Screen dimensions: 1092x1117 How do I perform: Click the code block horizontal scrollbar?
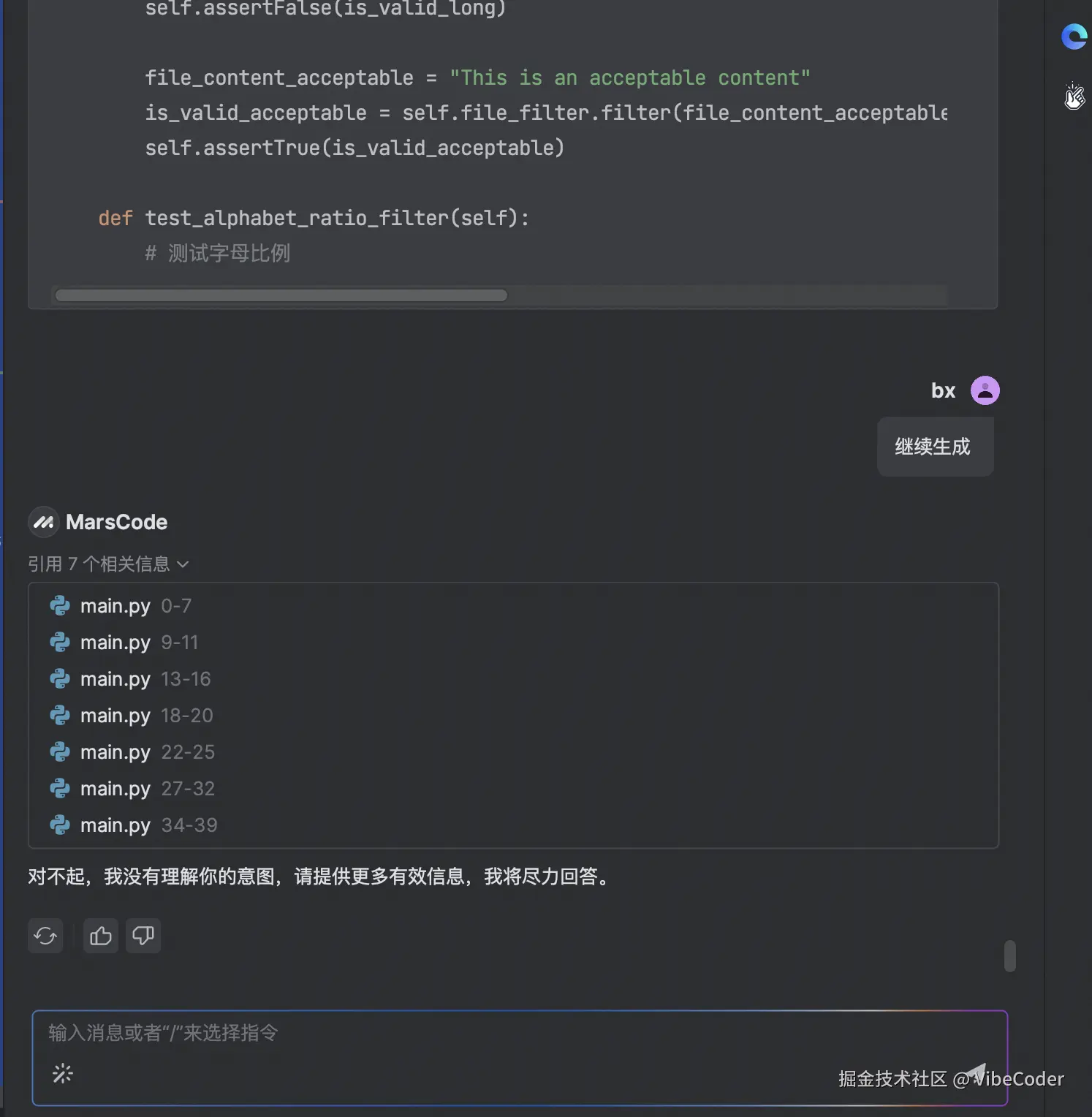[281, 295]
